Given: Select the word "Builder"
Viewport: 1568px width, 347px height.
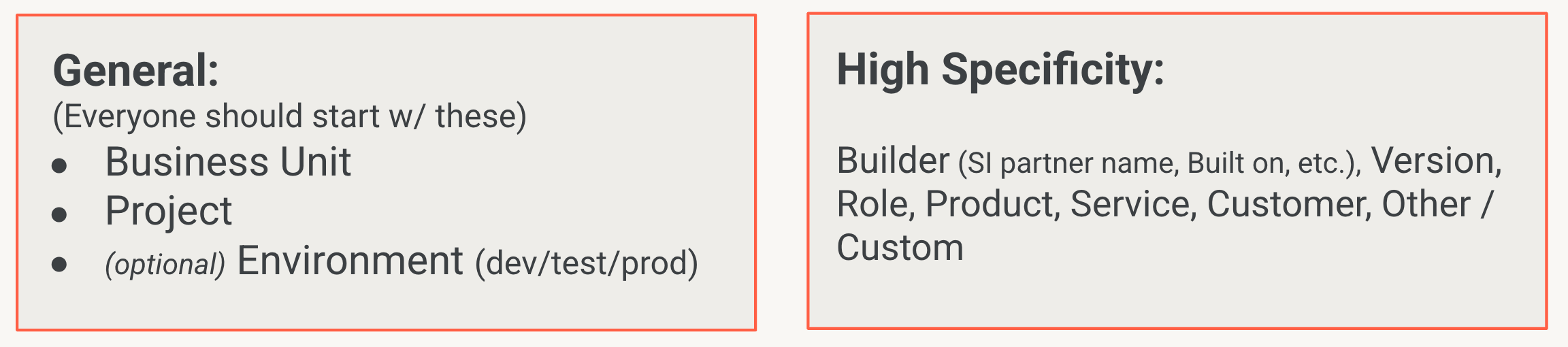Looking at the screenshot, I should [892, 161].
